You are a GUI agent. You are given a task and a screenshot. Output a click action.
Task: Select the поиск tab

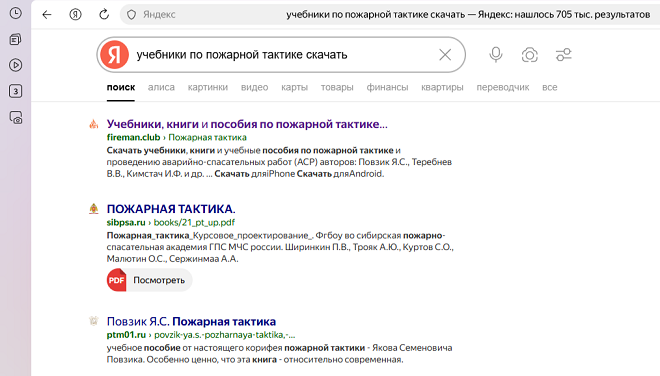click(x=121, y=87)
